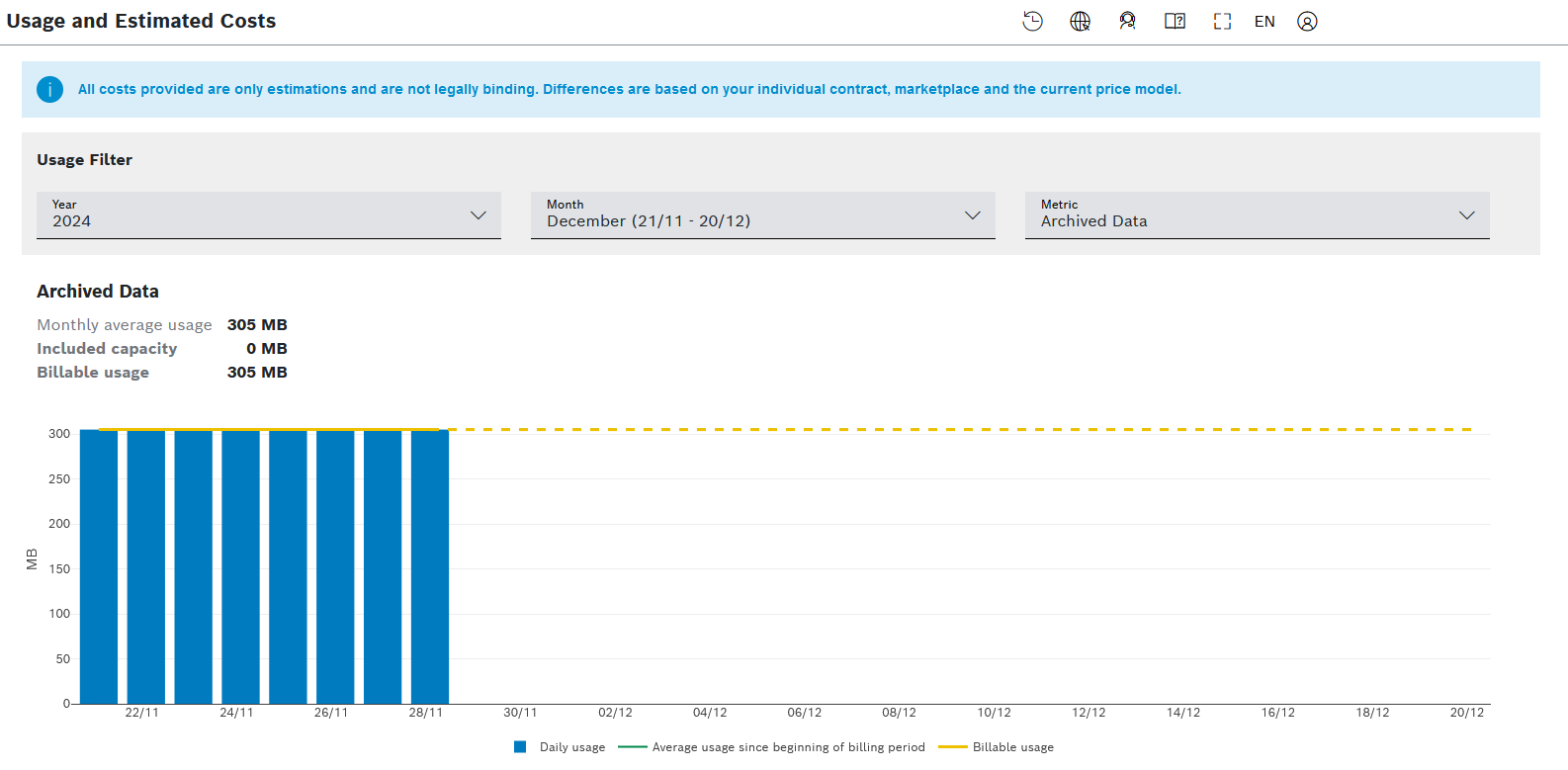The width and height of the screenshot is (1568, 770).
Task: Toggle Average usage since beginning legend entry
Action: 787,747
